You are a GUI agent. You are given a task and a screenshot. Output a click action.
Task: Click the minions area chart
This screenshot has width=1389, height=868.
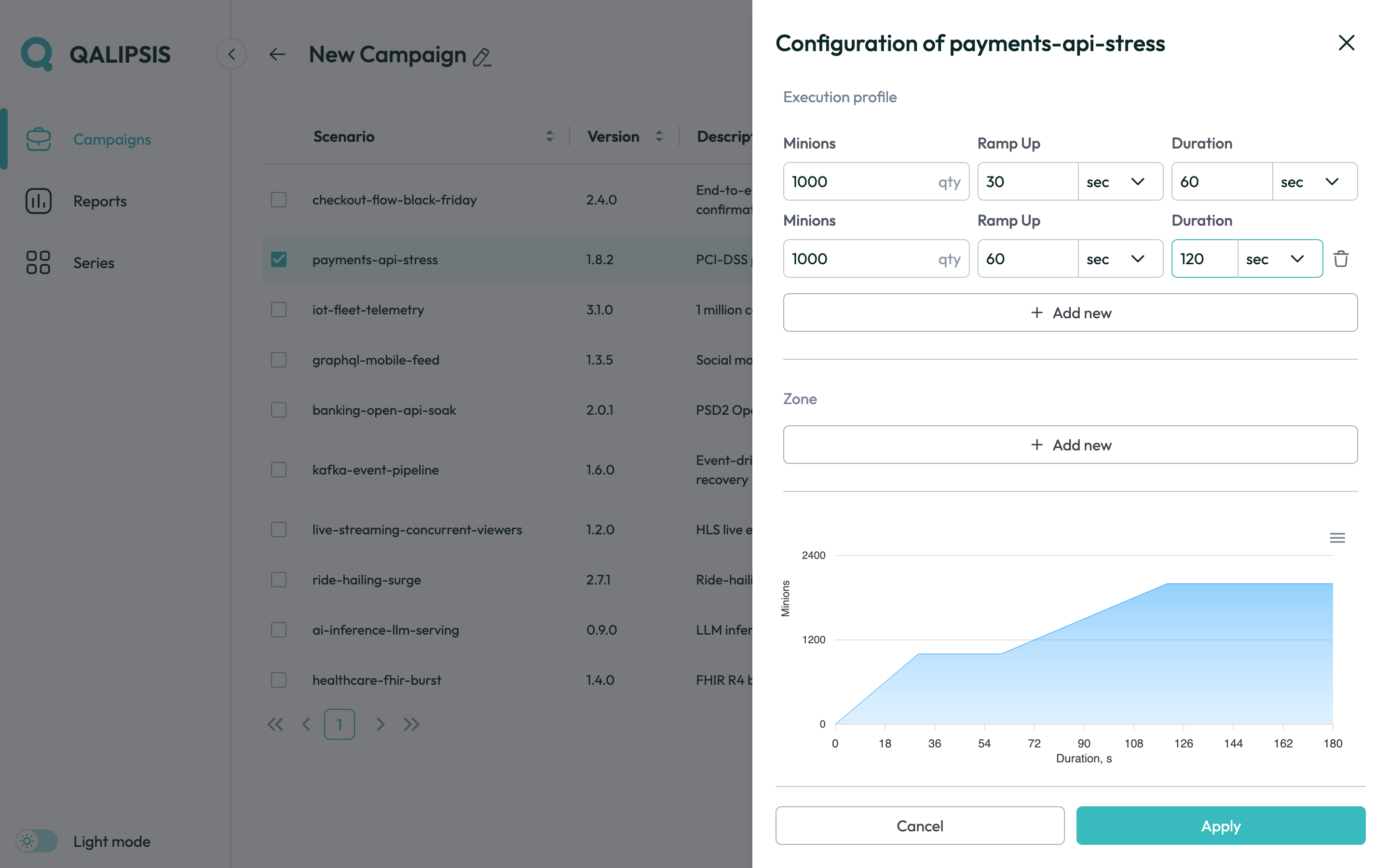coord(1084,653)
